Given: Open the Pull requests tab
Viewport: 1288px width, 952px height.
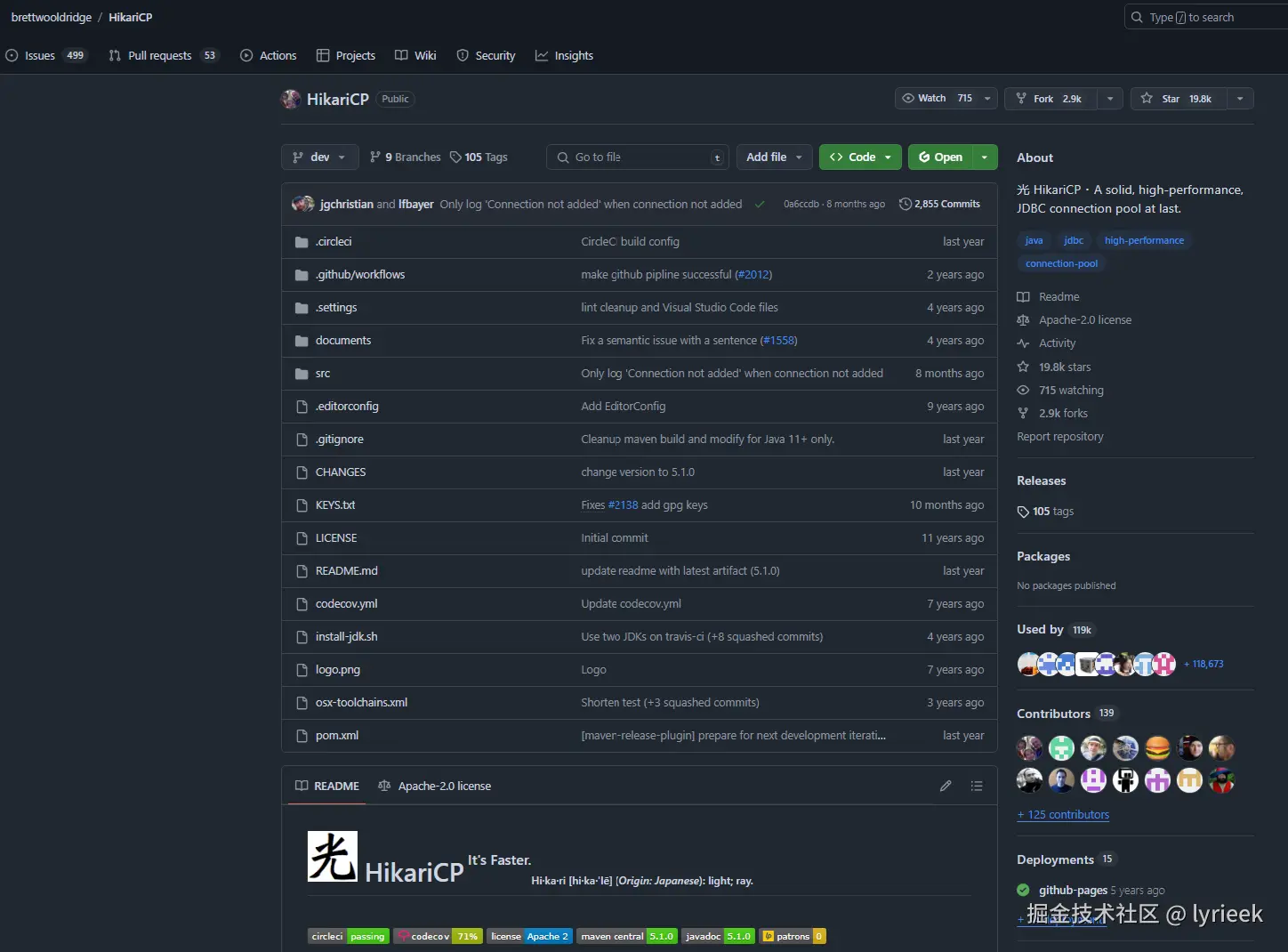Looking at the screenshot, I should (x=163, y=55).
